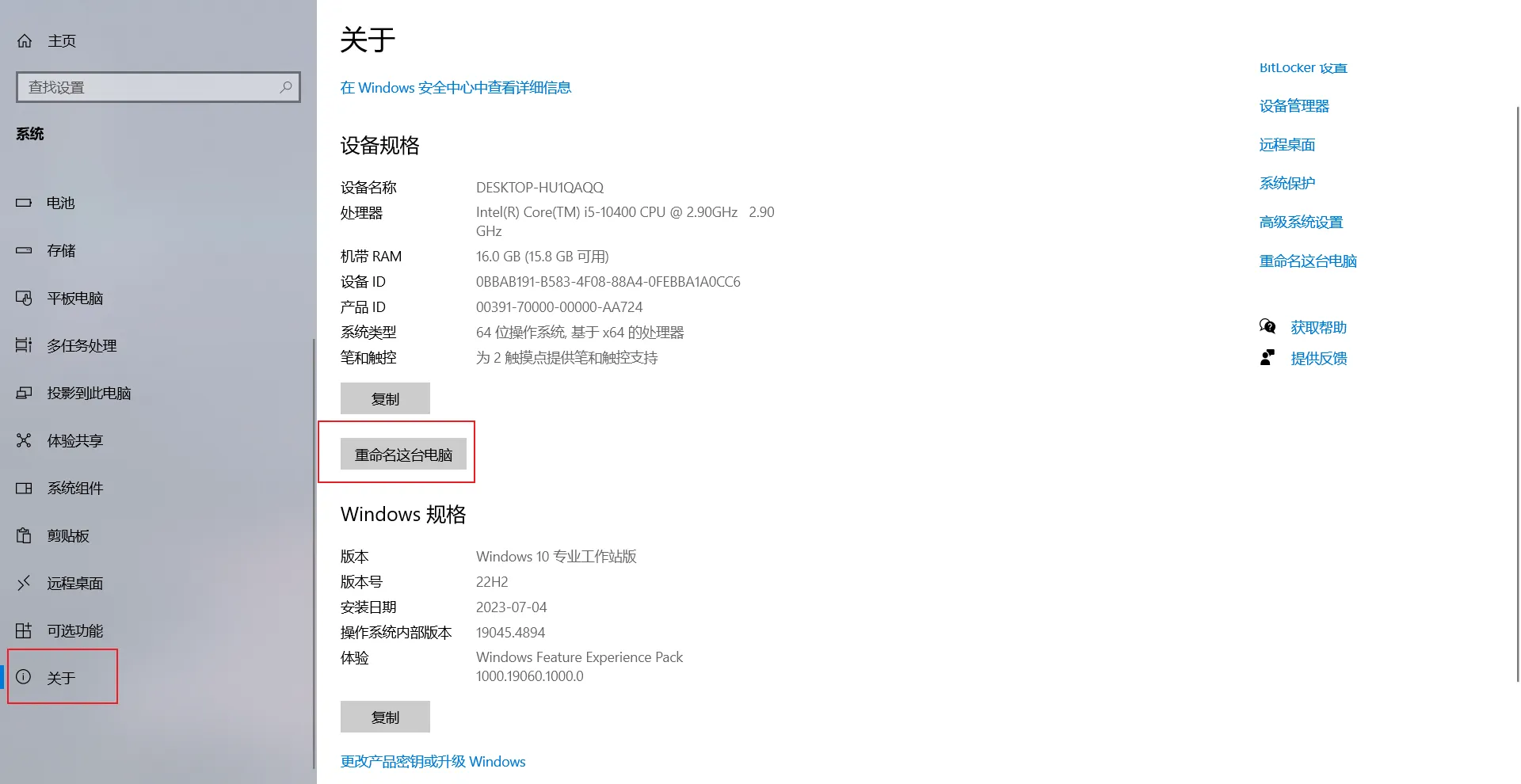Click the right-side page vertical scrollbar
1521x784 pixels.
tap(1516, 396)
